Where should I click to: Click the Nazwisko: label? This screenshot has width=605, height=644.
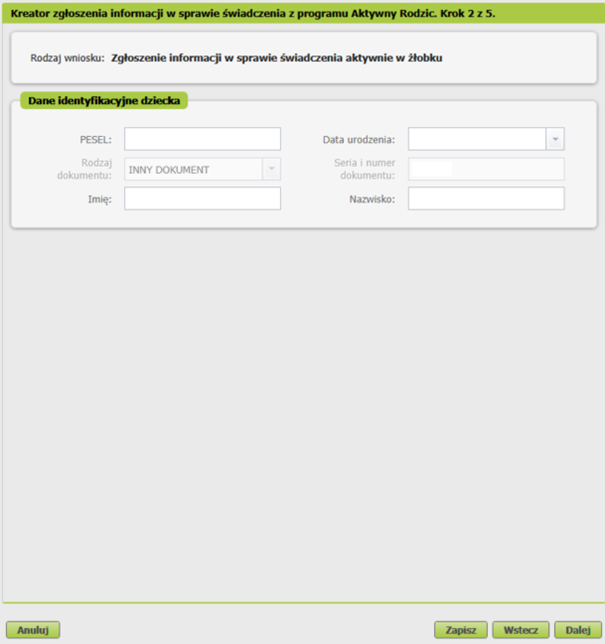(x=372, y=199)
